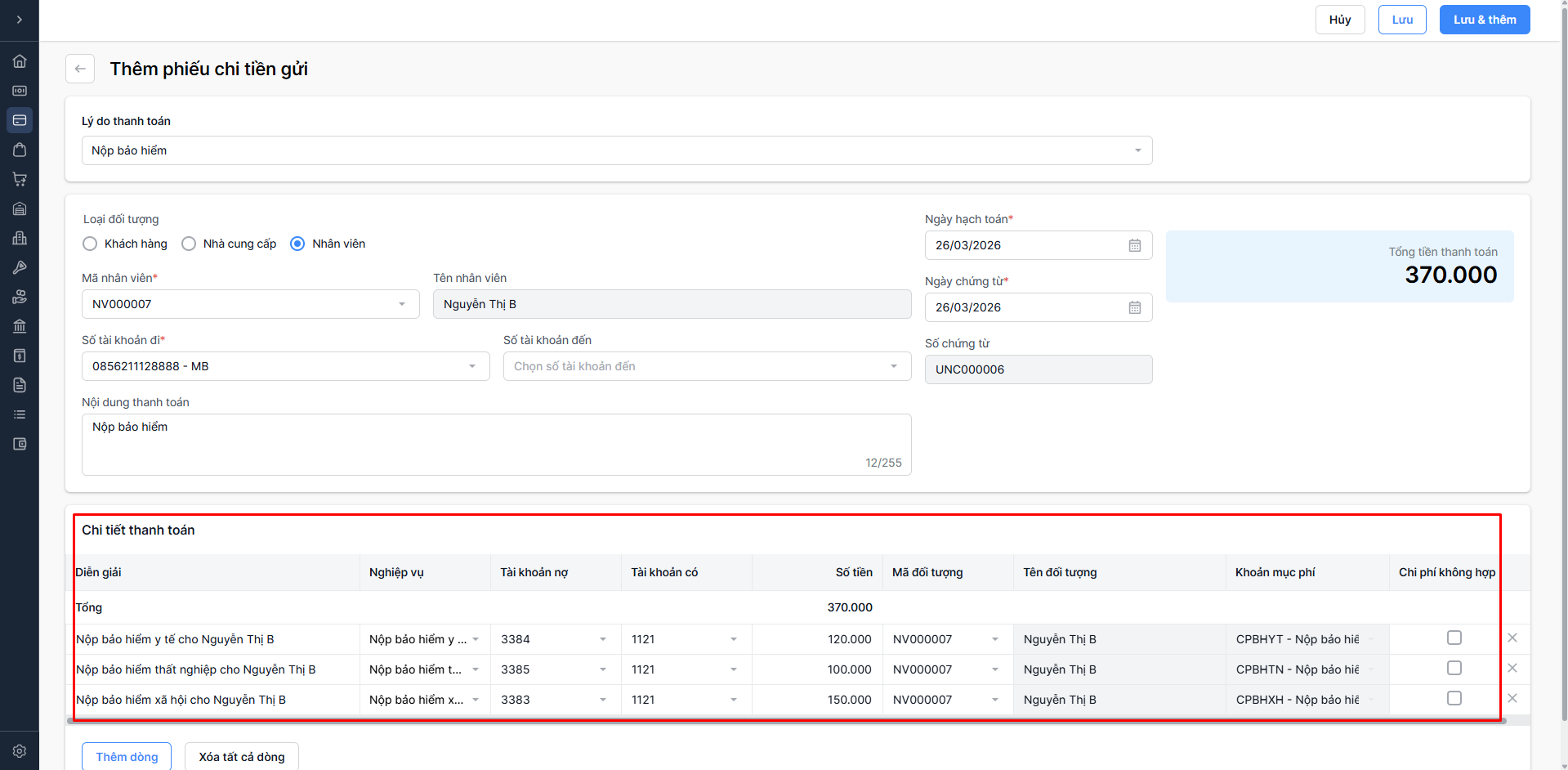Tick Chi phí không hợp lý for 3384 row

[1454, 638]
